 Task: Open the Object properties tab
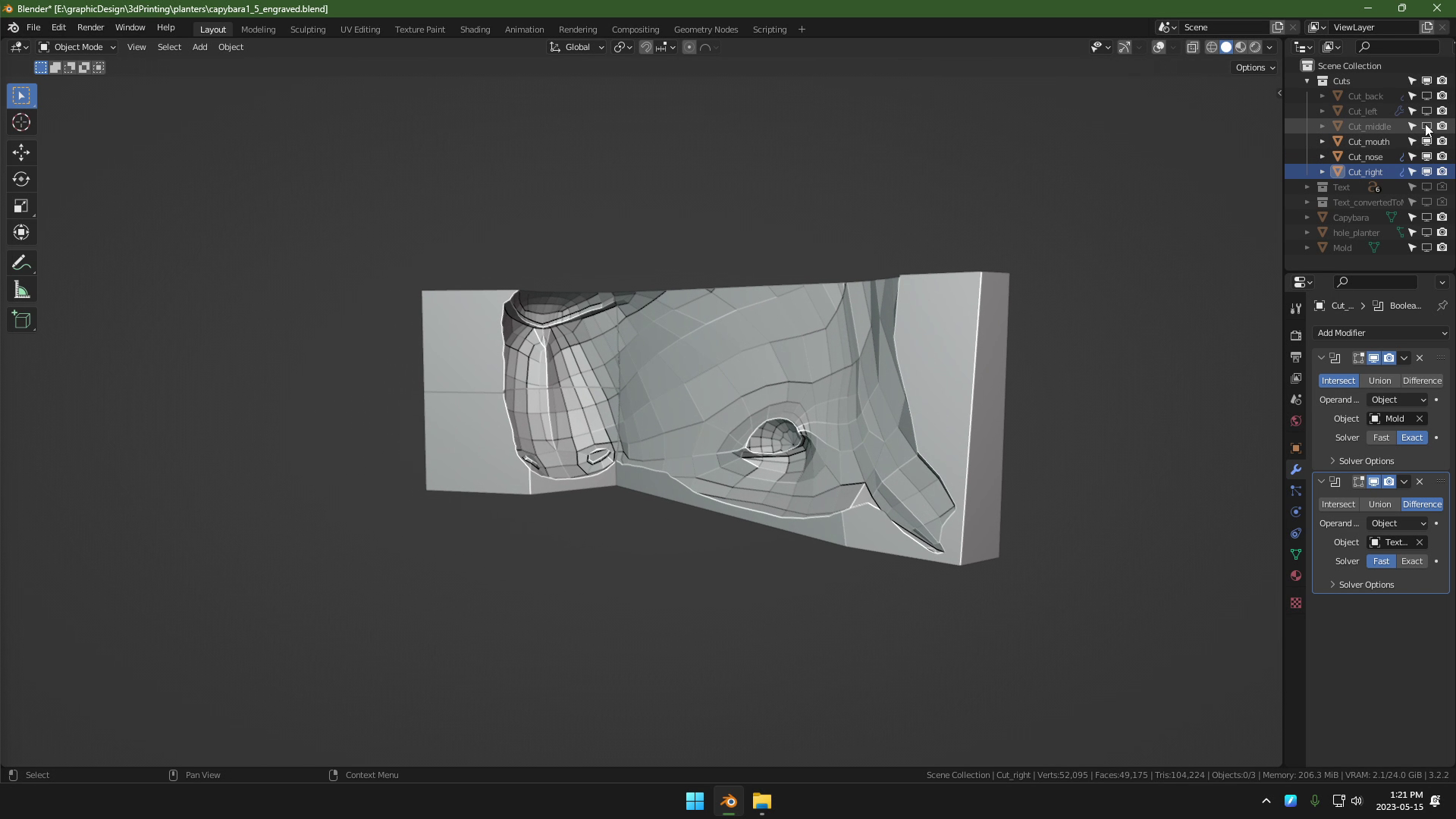tap(1296, 448)
